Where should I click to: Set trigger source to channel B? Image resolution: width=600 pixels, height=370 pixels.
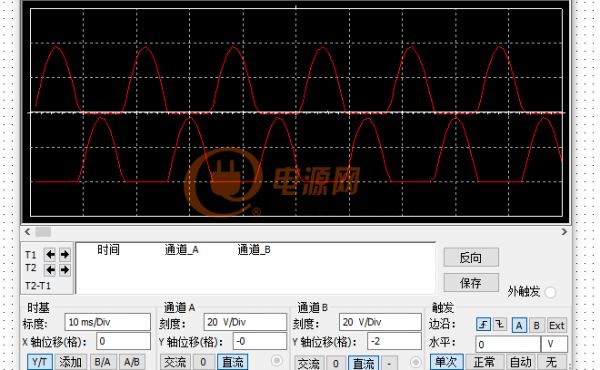(x=536, y=325)
